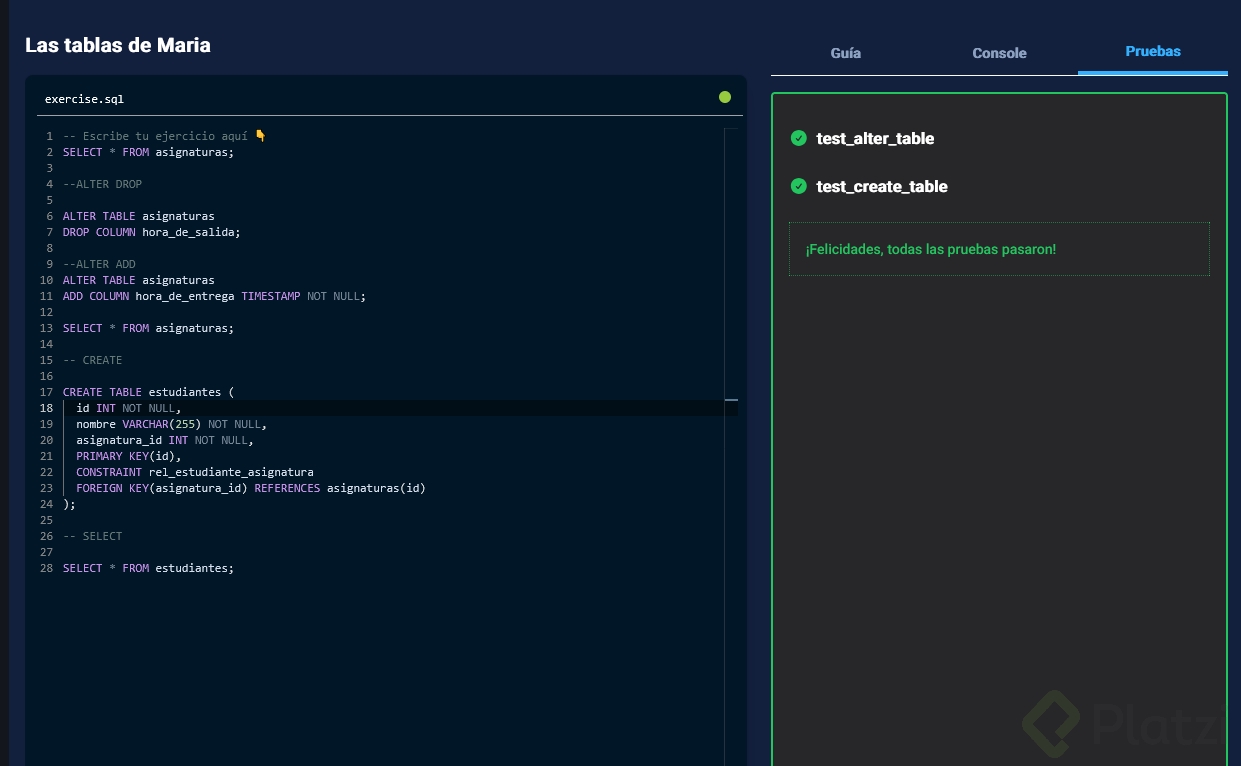The height and width of the screenshot is (766, 1241).
Task: Place cursor at SELECT * FROM estudiantes
Action: click(148, 568)
